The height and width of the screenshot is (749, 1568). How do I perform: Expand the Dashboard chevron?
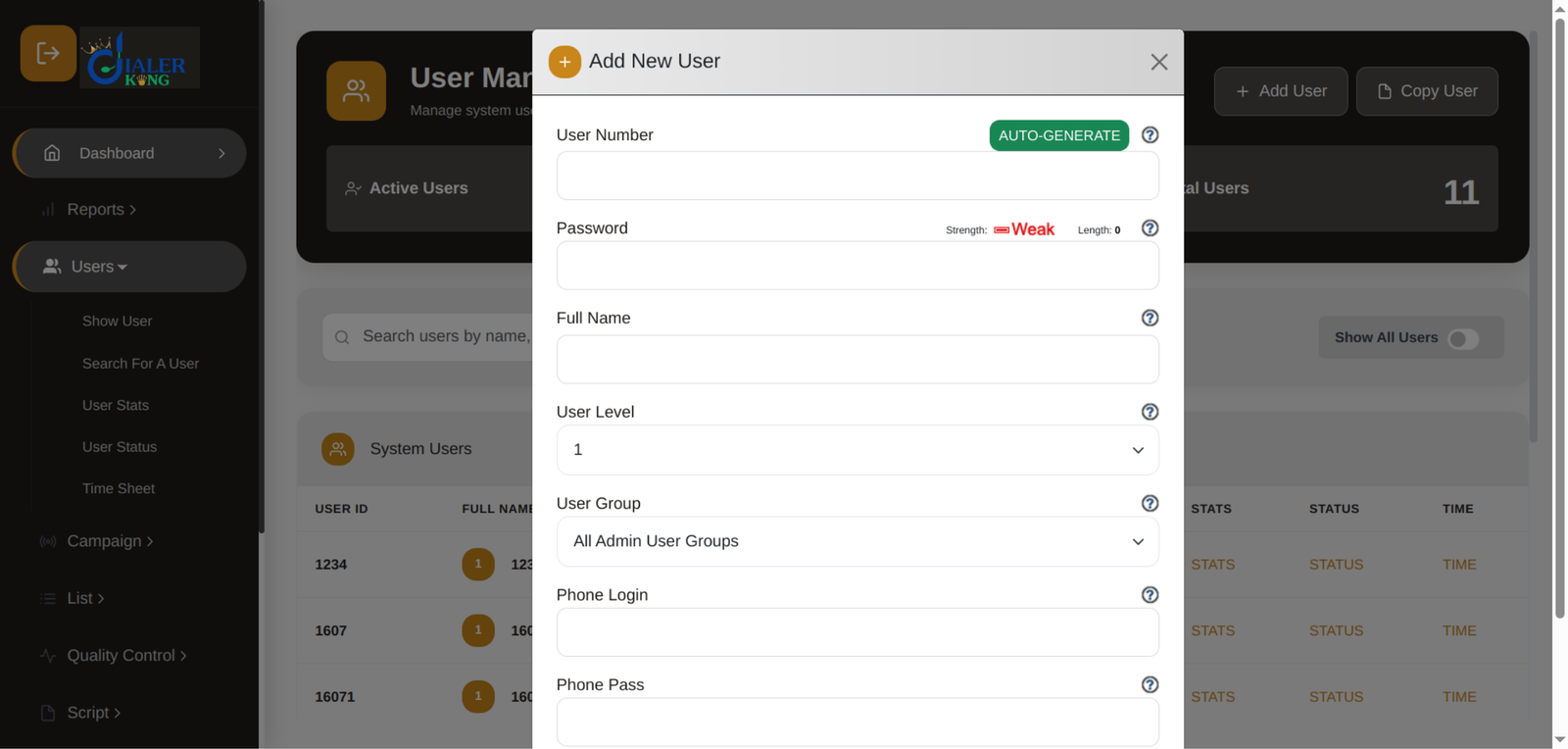(x=221, y=153)
